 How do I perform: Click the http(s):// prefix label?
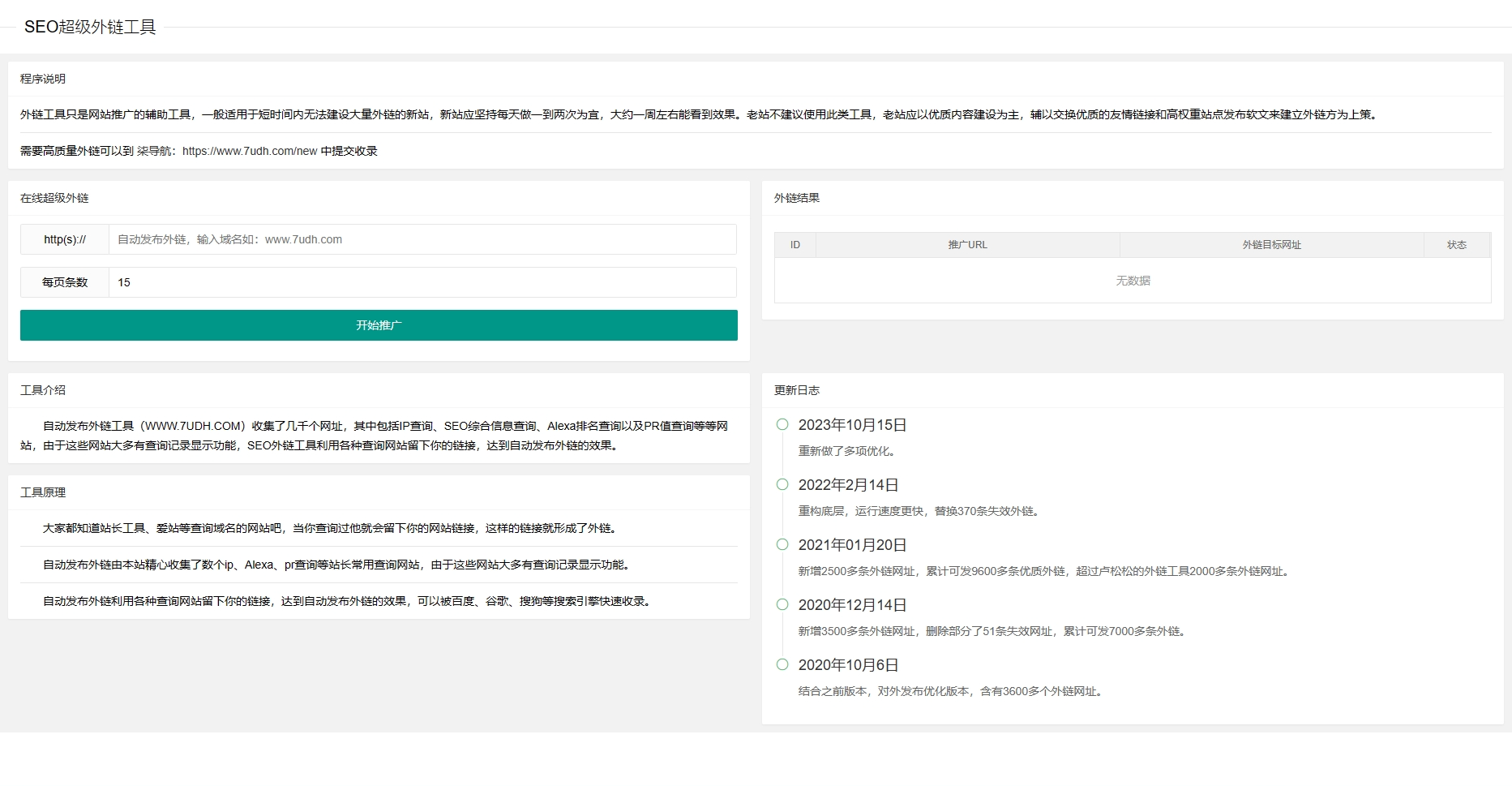pyautogui.click(x=65, y=239)
